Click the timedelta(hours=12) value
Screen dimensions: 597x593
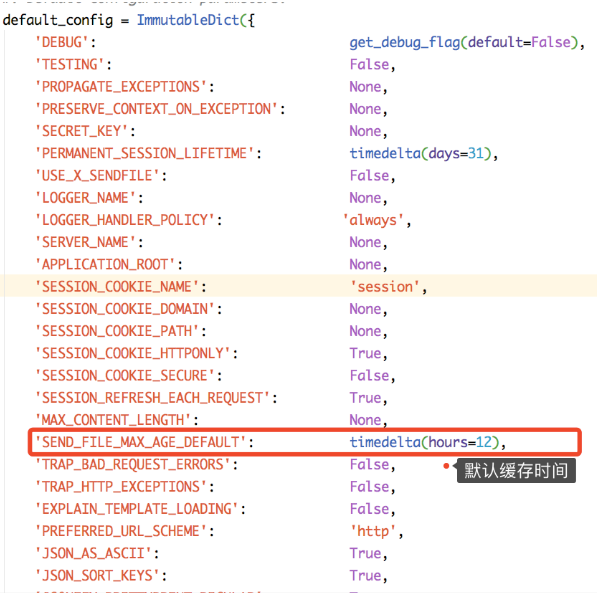coord(425,442)
